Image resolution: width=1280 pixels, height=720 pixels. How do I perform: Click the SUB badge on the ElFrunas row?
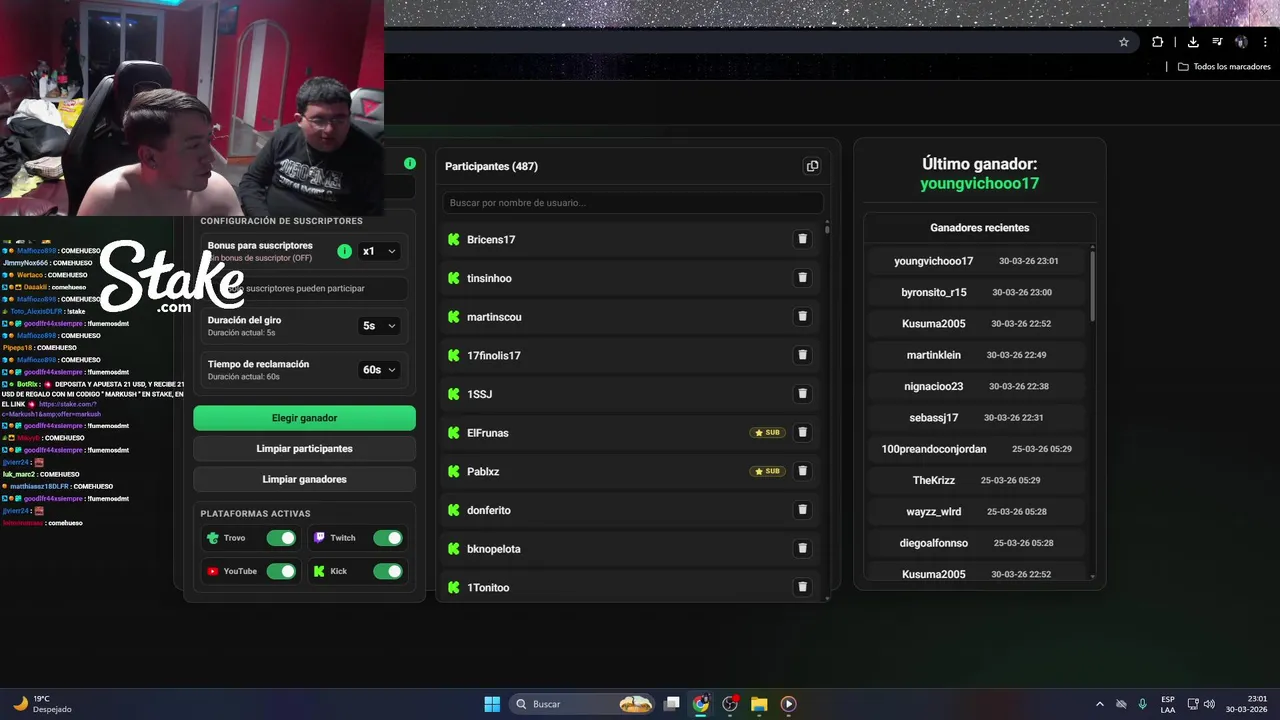coord(768,433)
